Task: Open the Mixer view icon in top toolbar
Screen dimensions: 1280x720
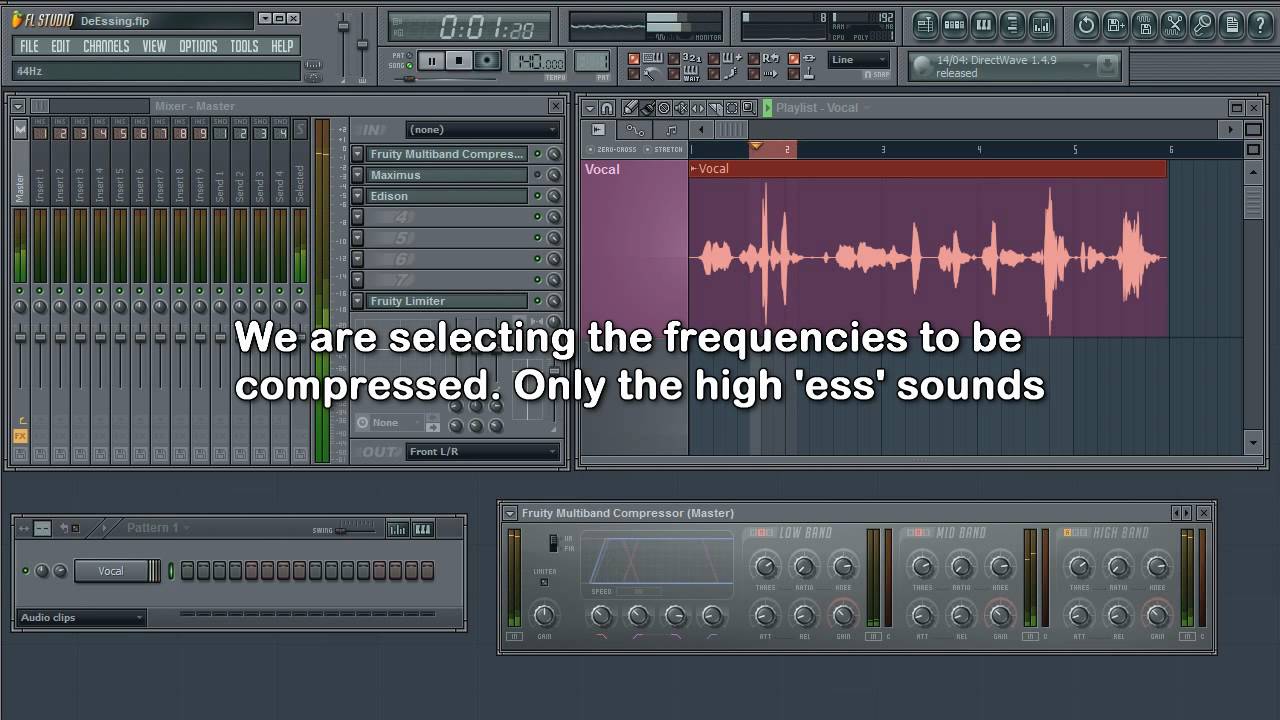Action: coord(1041,25)
